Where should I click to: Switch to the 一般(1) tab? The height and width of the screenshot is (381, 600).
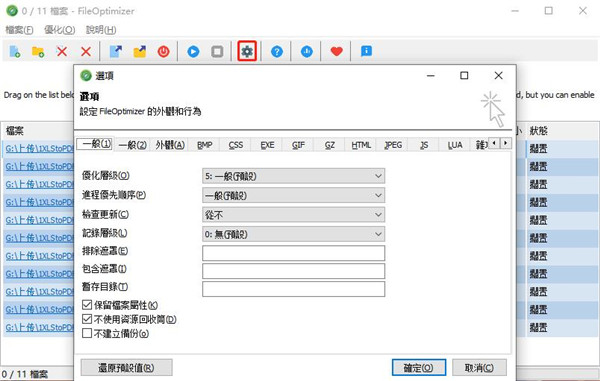[96, 144]
